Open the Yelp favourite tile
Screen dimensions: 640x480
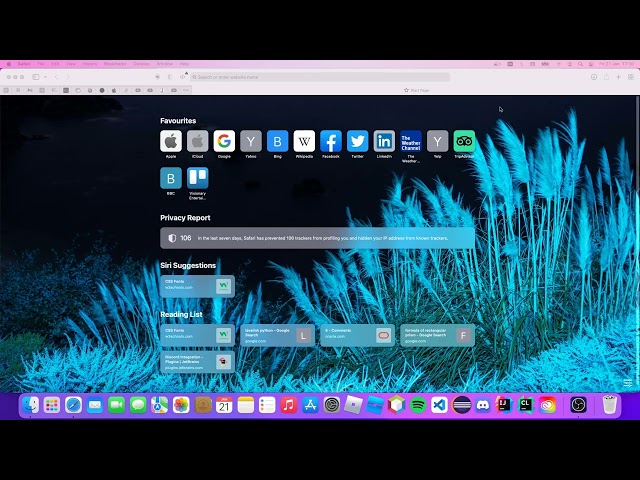coord(438,141)
